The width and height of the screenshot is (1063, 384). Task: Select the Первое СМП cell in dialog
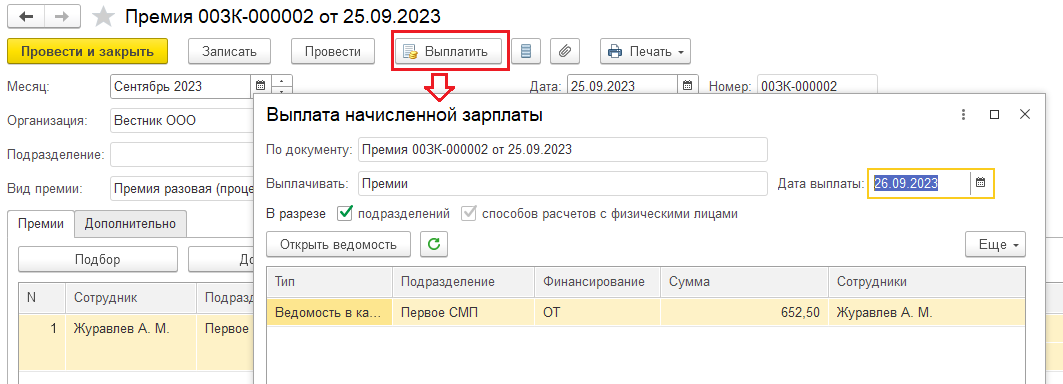[464, 313]
